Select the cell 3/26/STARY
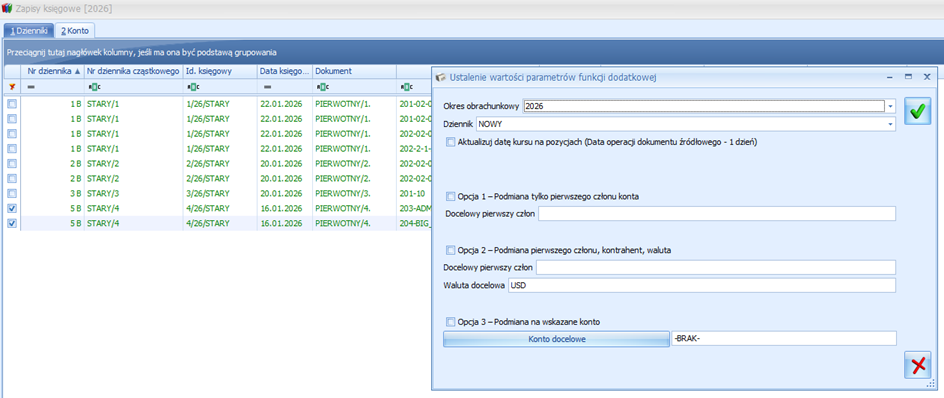This screenshot has height=398, width=944. (220, 193)
